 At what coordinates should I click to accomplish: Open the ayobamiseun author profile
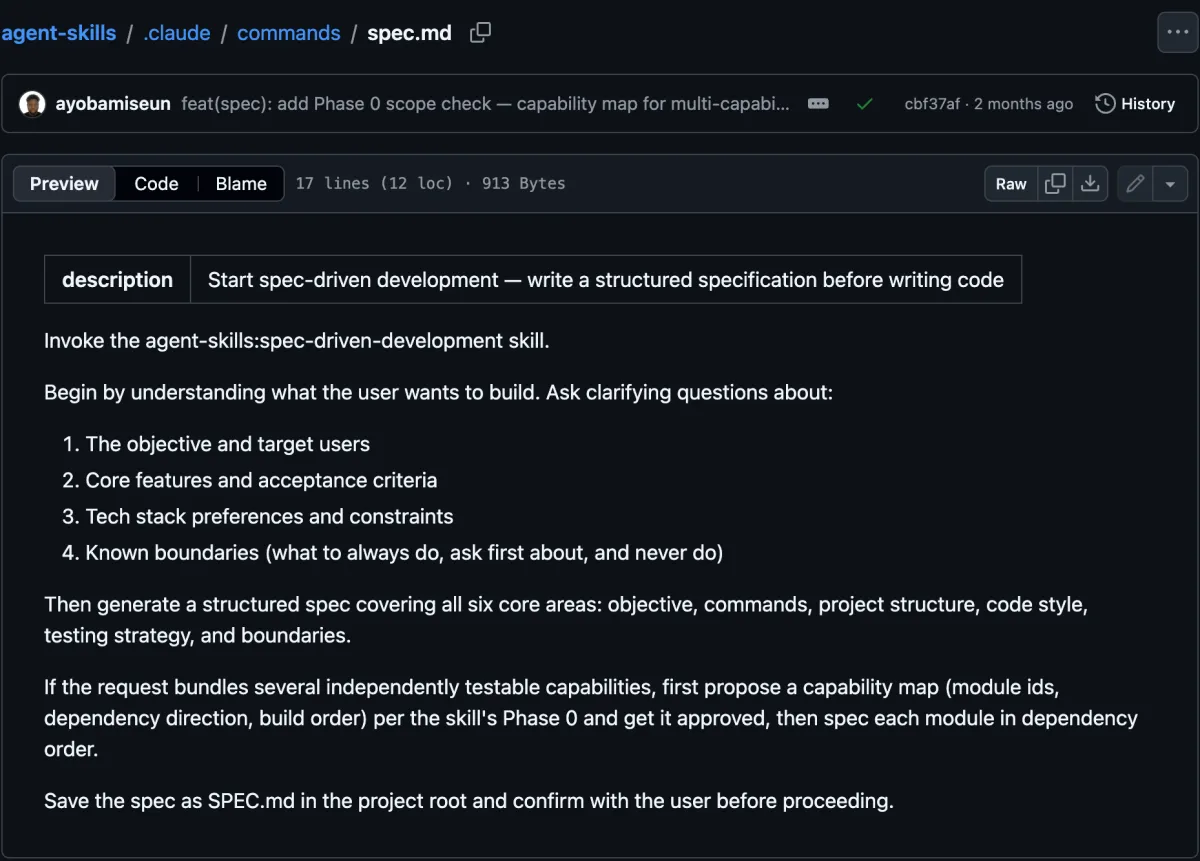(113, 104)
